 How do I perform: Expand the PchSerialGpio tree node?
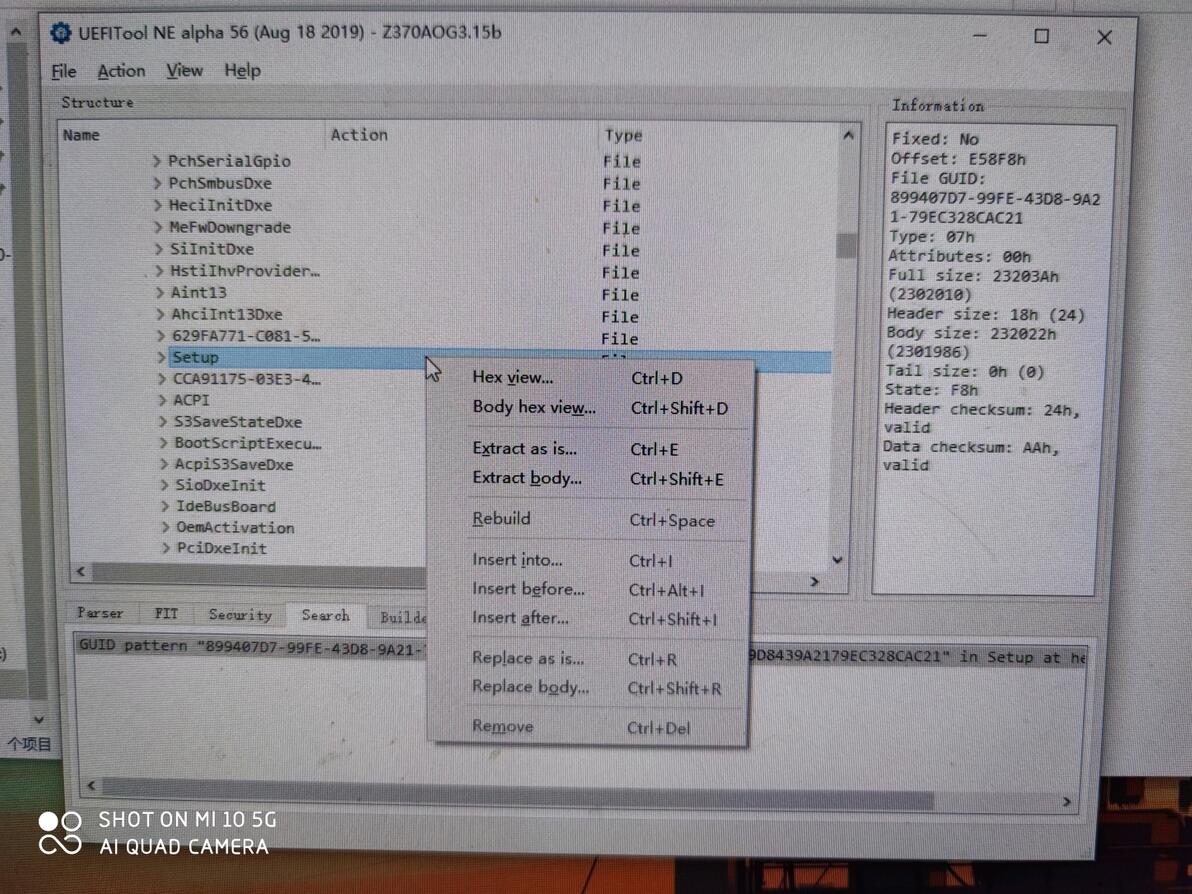[x=157, y=161]
